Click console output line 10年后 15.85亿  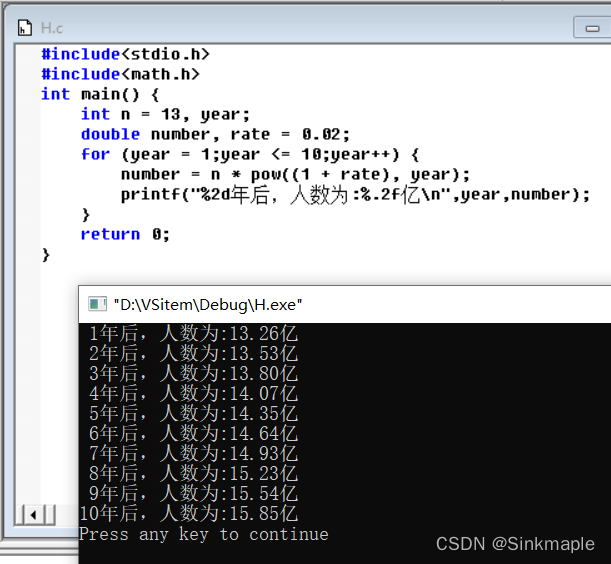(189, 513)
